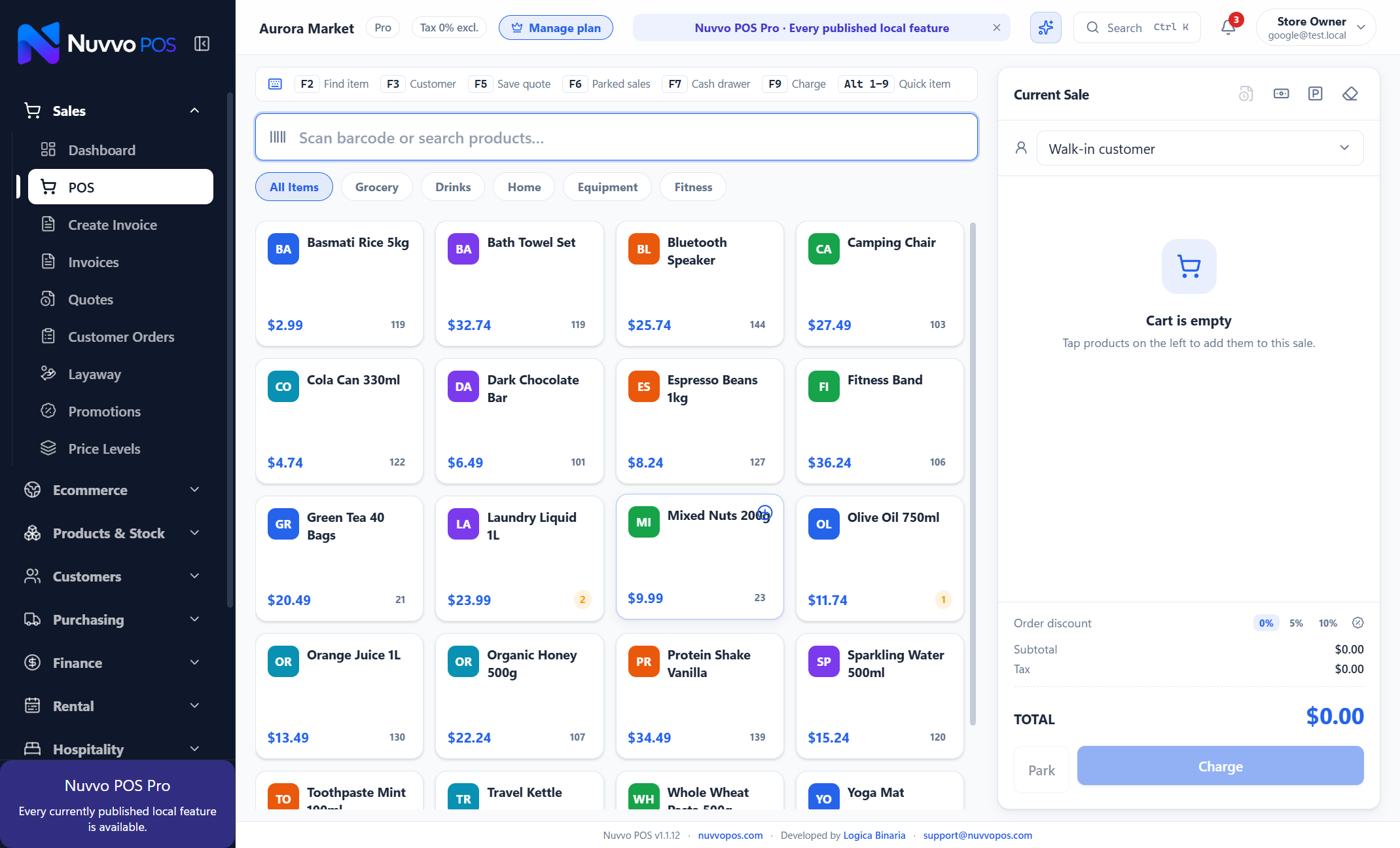The image size is (1400, 848).
Task: Add Protein Shake Vanilla to the sale
Action: coord(700,696)
